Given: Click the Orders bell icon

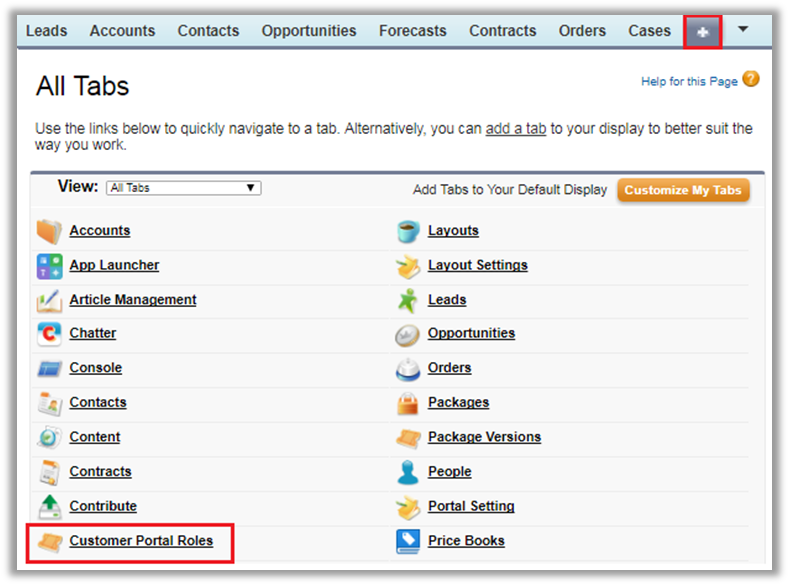Looking at the screenshot, I should (408, 369).
